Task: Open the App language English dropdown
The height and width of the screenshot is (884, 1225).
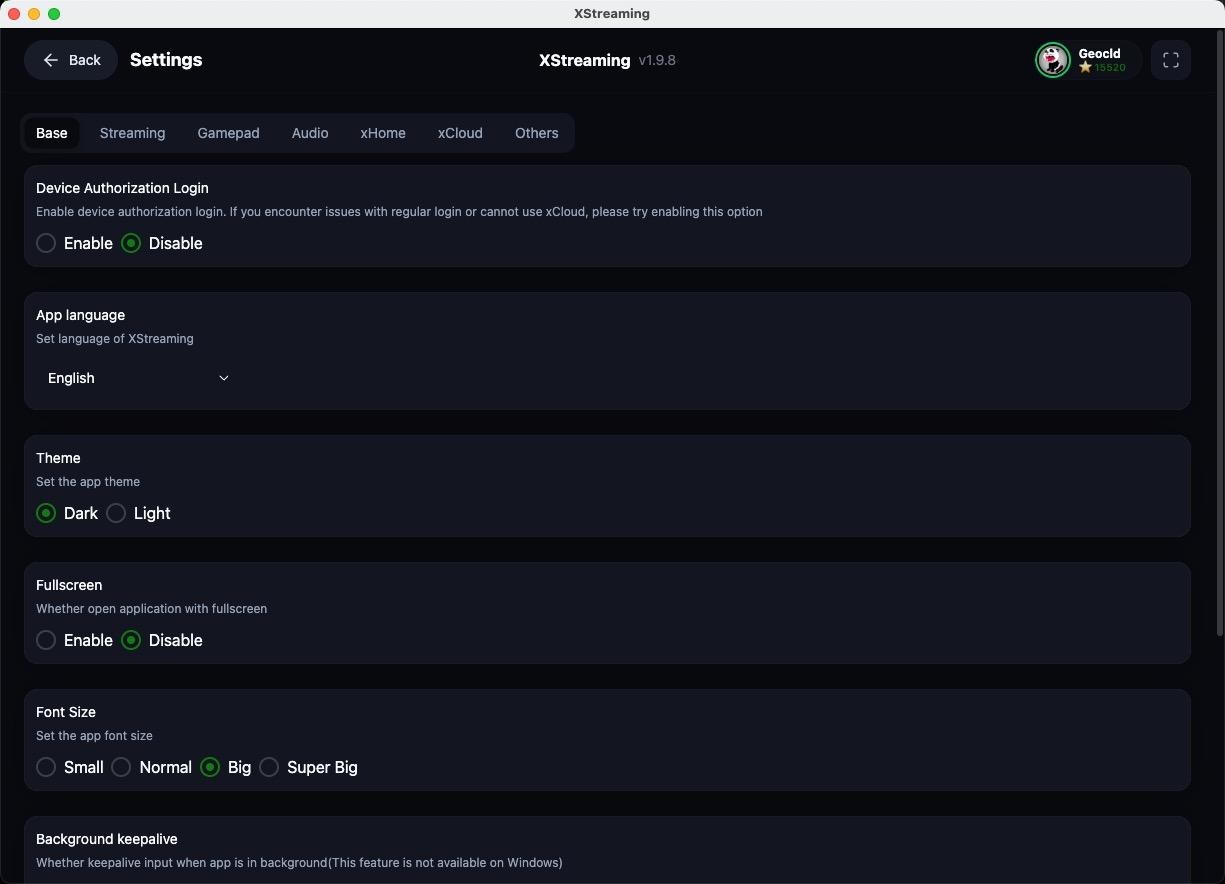Action: 139,378
